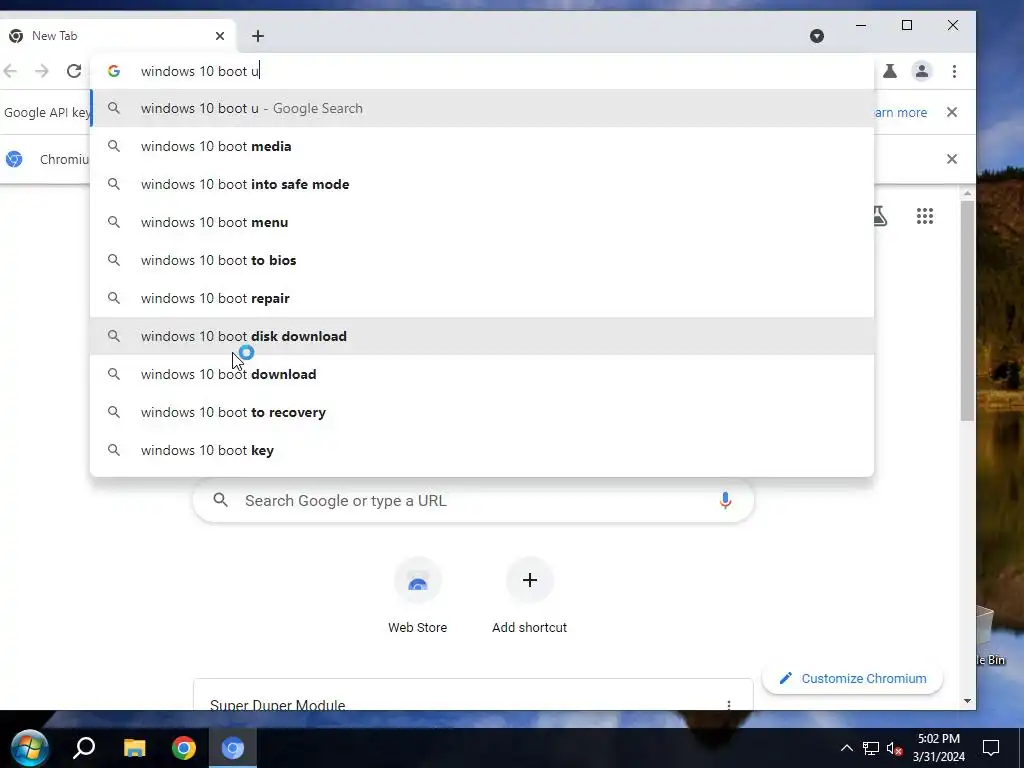Click the Add shortcut tile
Image resolution: width=1024 pixels, height=768 pixels.
pyautogui.click(x=530, y=596)
